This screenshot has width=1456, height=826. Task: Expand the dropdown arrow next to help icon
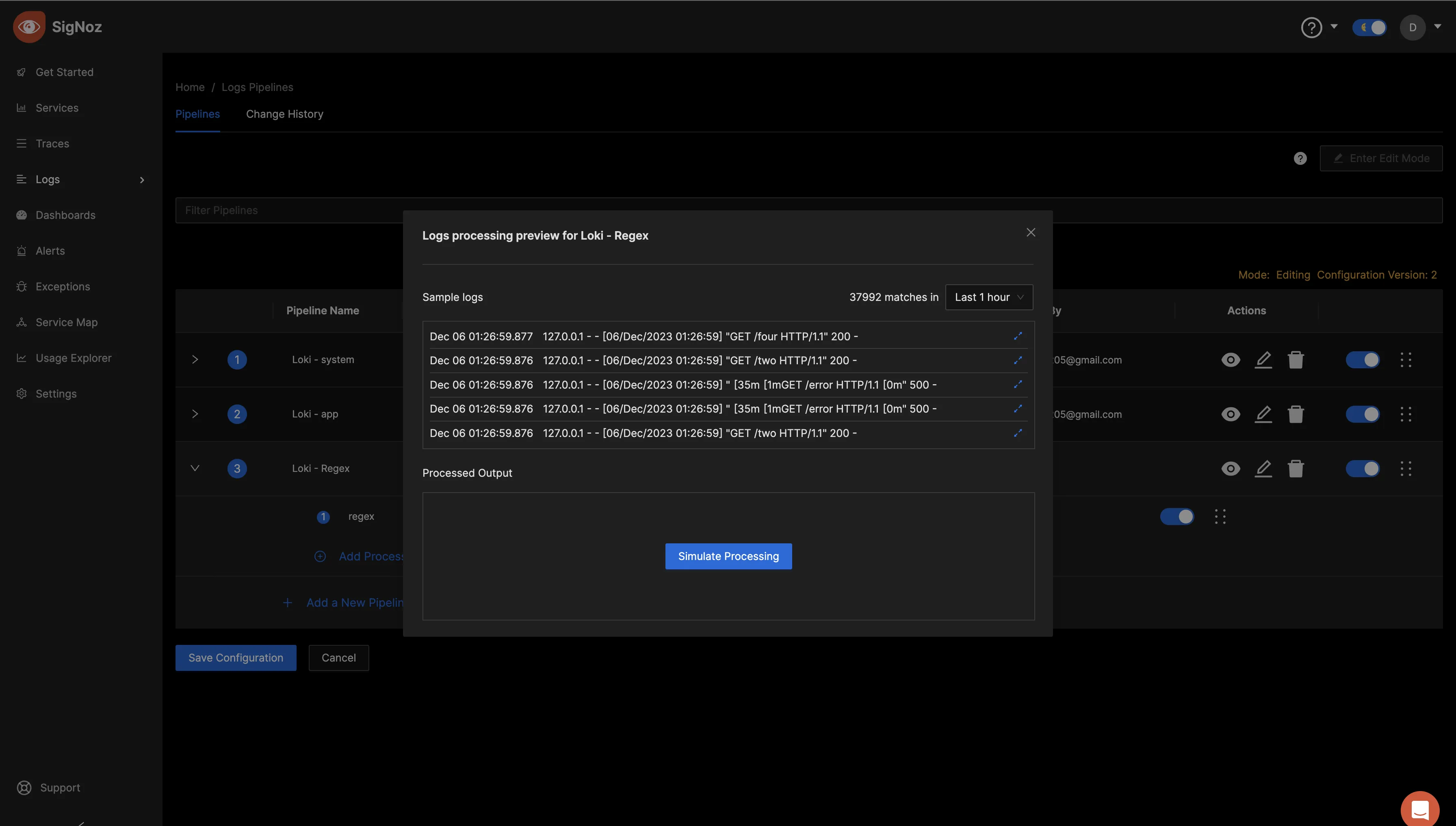[x=1334, y=26]
